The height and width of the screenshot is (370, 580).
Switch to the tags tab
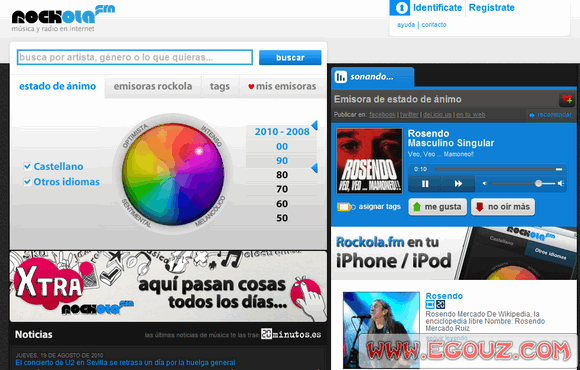pos(220,86)
